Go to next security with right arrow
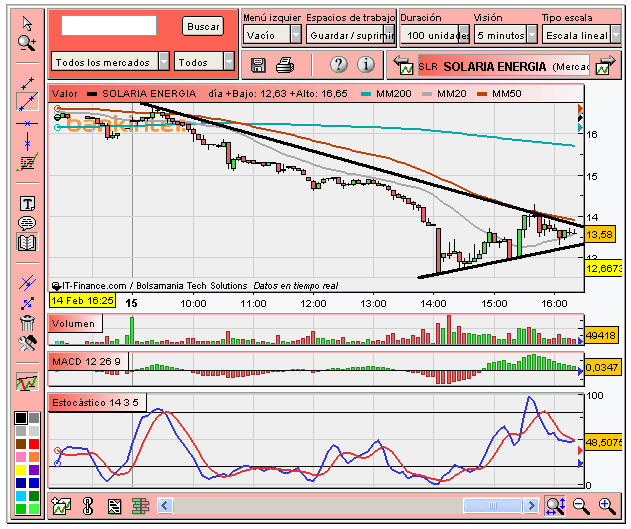 pyautogui.click(x=606, y=65)
